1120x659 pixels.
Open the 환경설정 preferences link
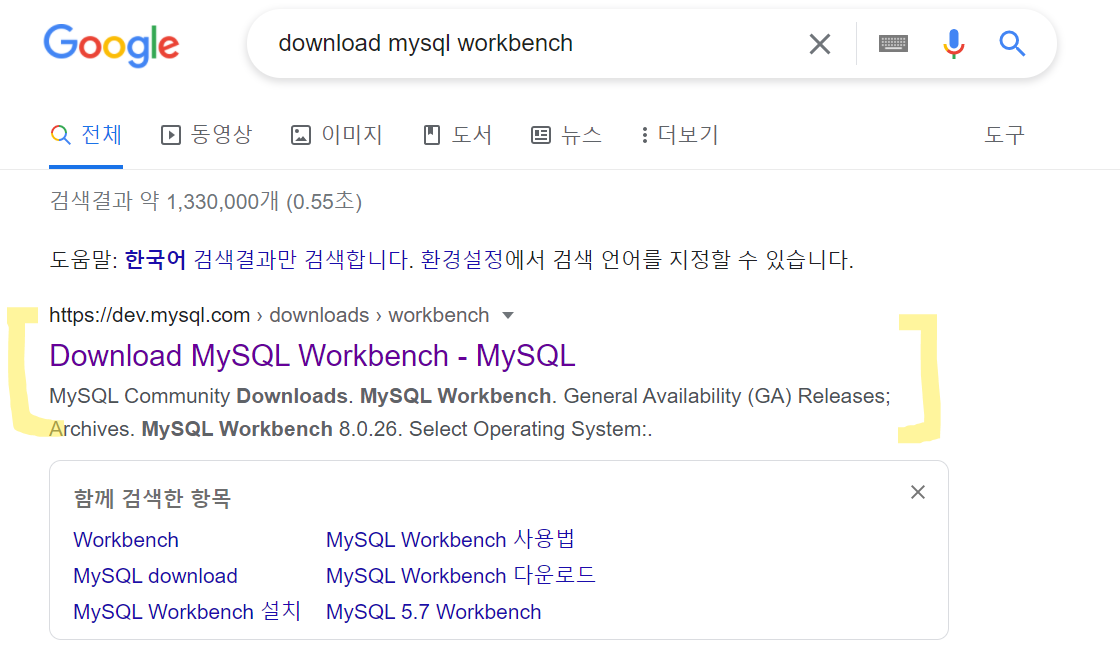pyautogui.click(x=462, y=259)
